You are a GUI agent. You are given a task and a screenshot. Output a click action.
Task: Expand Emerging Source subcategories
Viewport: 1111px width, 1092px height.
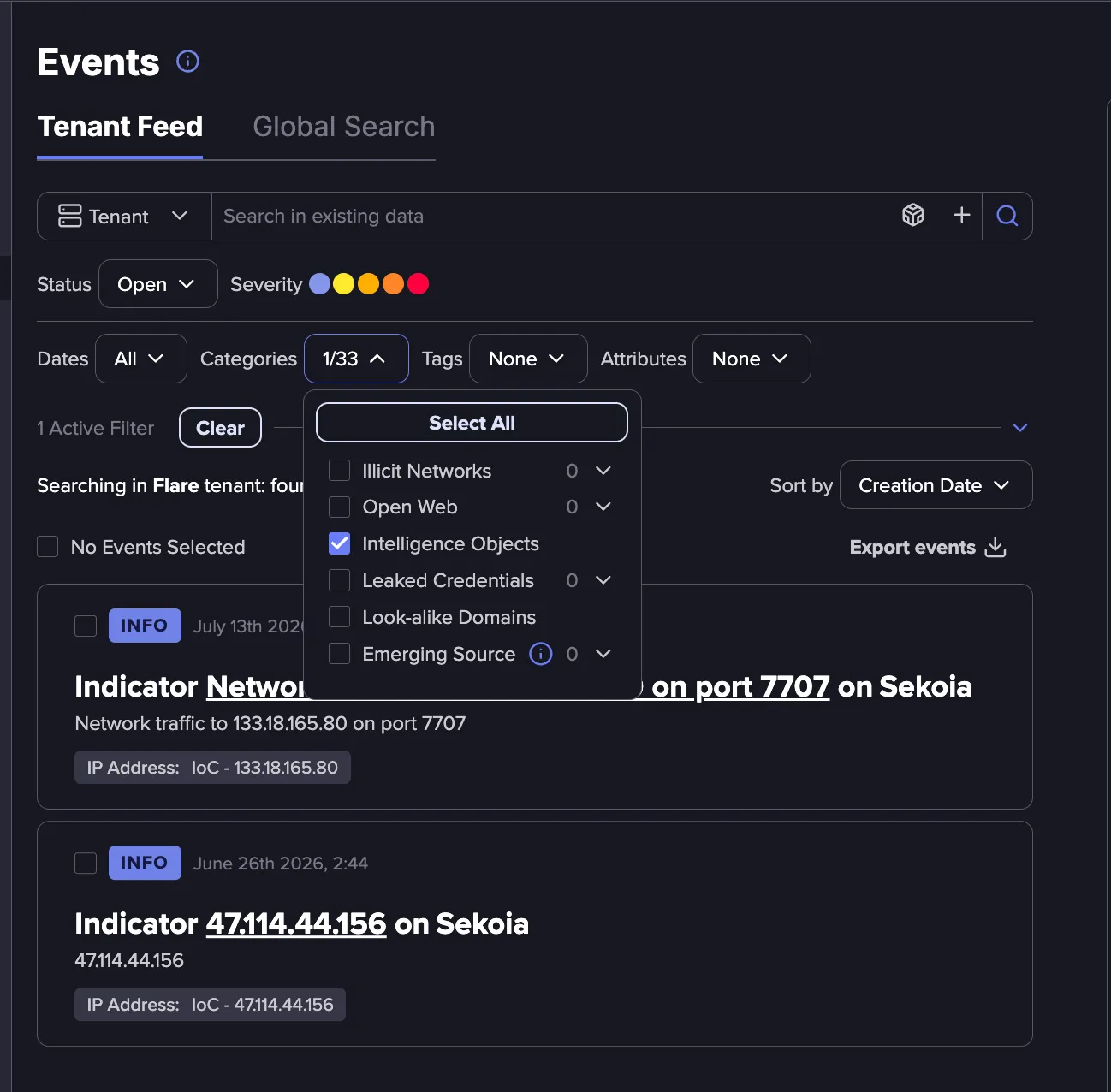pos(603,654)
